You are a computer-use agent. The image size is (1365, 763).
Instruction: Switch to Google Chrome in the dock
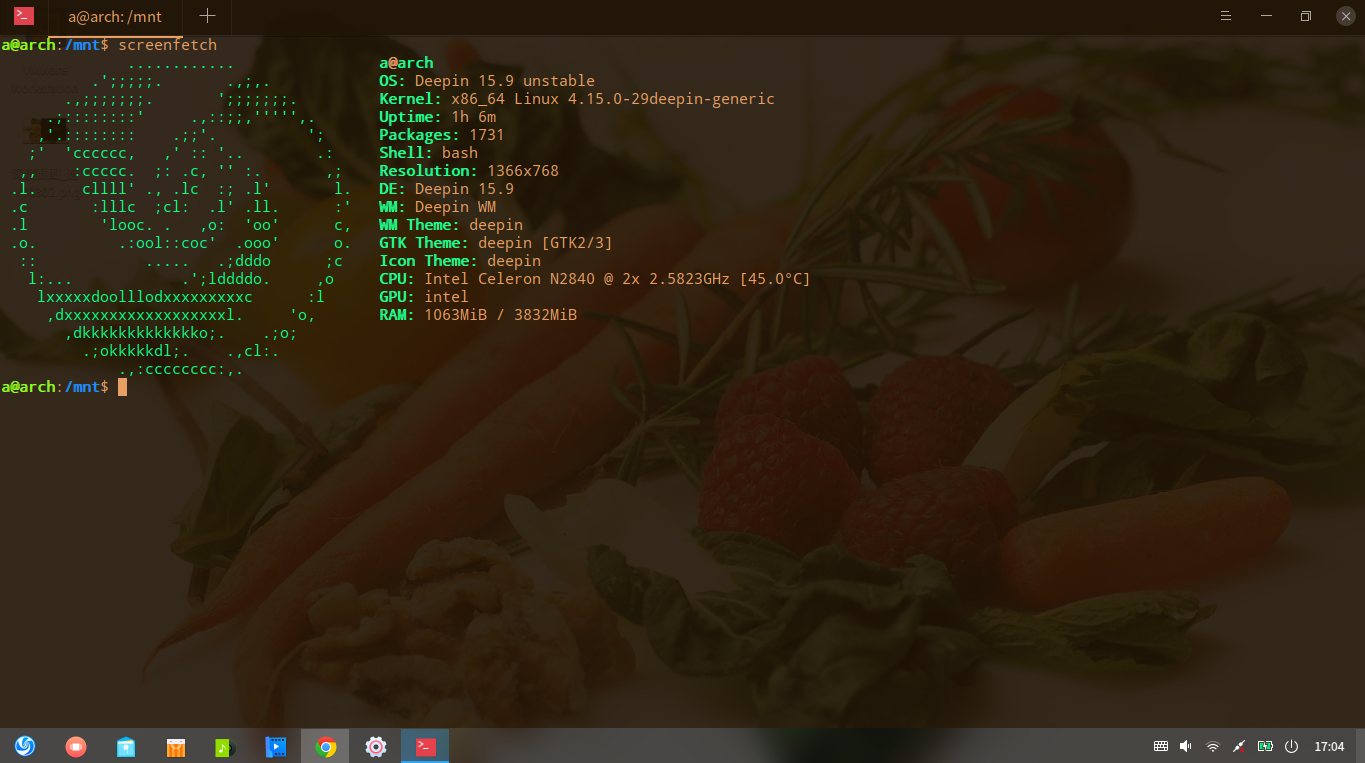click(x=325, y=746)
